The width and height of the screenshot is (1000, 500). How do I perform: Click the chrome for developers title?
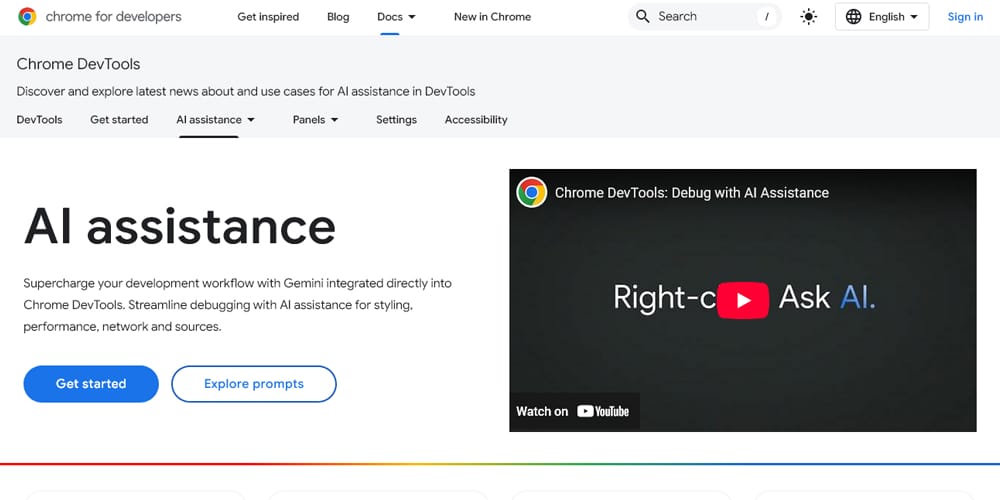pyautogui.click(x=114, y=17)
